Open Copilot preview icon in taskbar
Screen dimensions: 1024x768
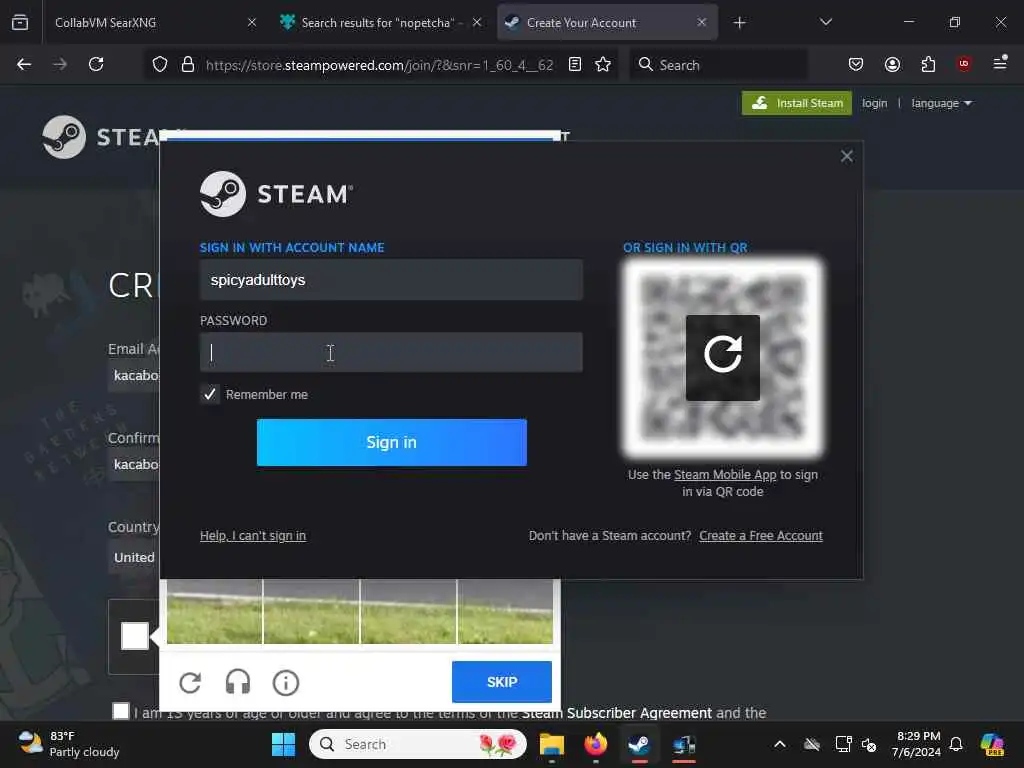click(x=992, y=744)
